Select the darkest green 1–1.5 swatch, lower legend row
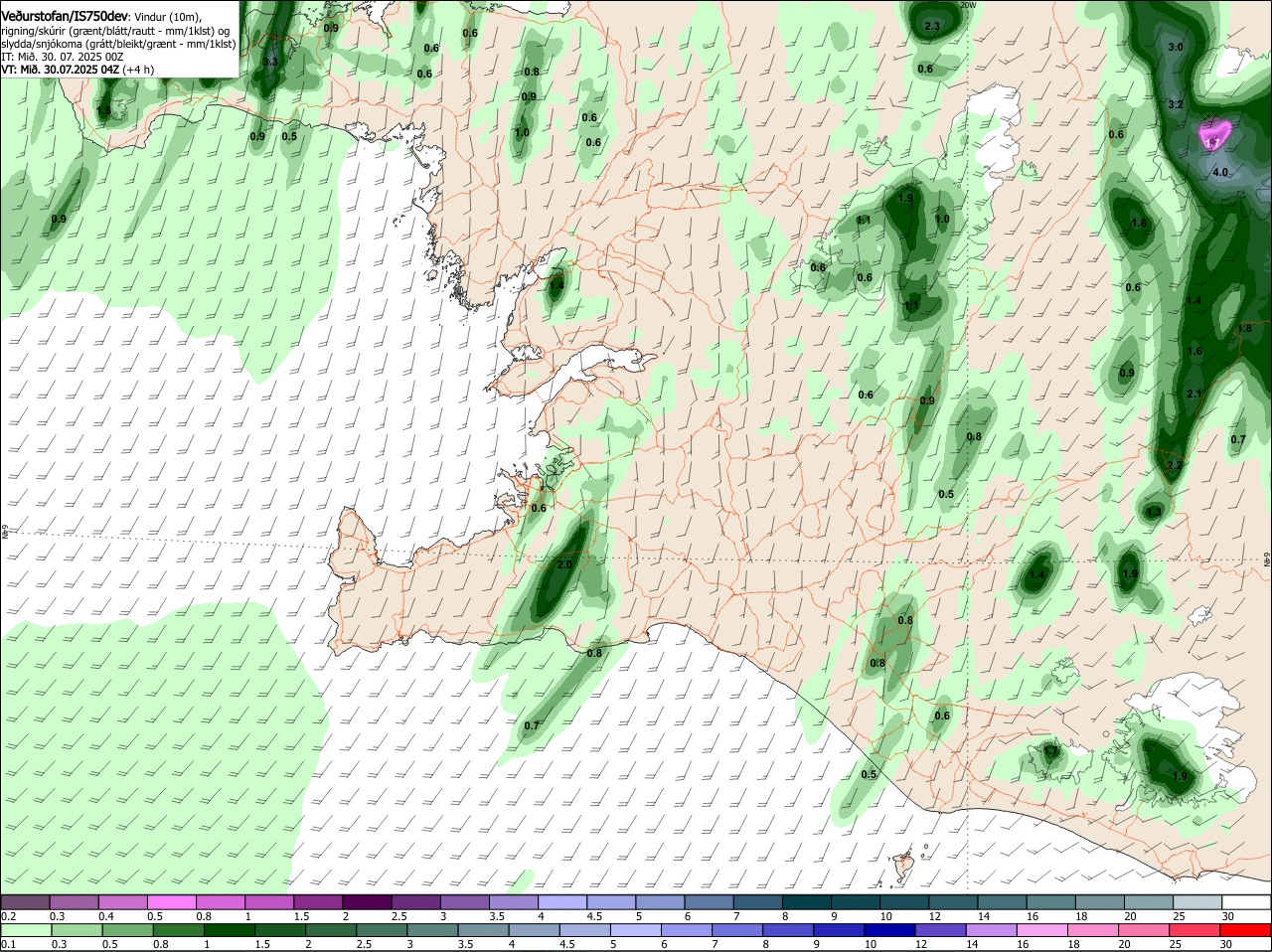Screen dimensions: 1272x952 click(x=228, y=930)
